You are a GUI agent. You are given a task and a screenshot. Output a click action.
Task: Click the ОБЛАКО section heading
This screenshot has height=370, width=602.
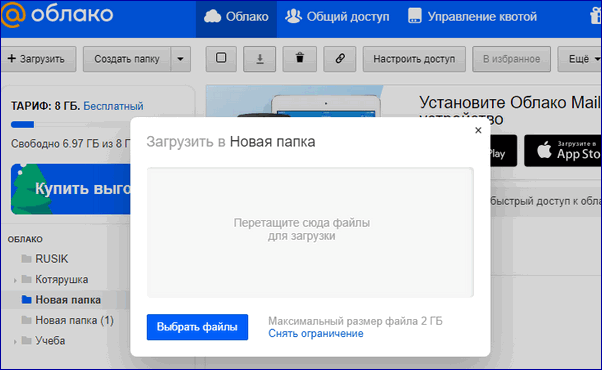(25, 239)
